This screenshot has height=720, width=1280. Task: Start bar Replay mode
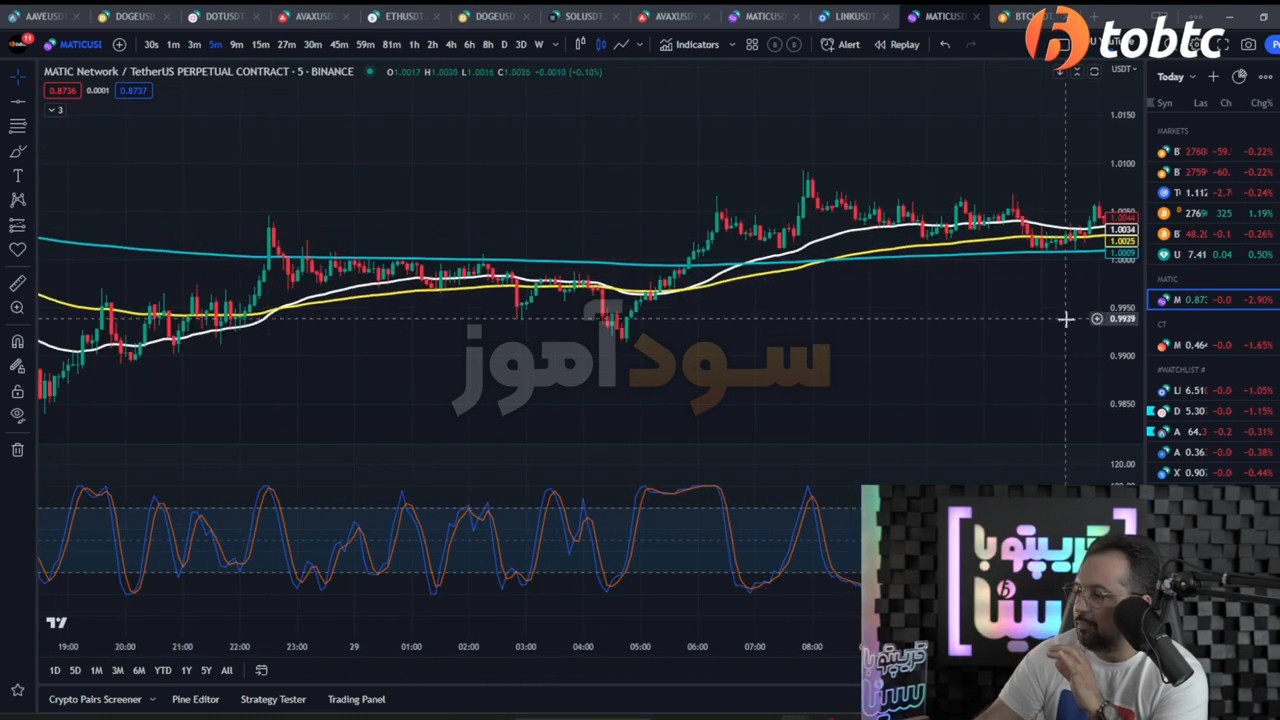pyautogui.click(x=896, y=44)
